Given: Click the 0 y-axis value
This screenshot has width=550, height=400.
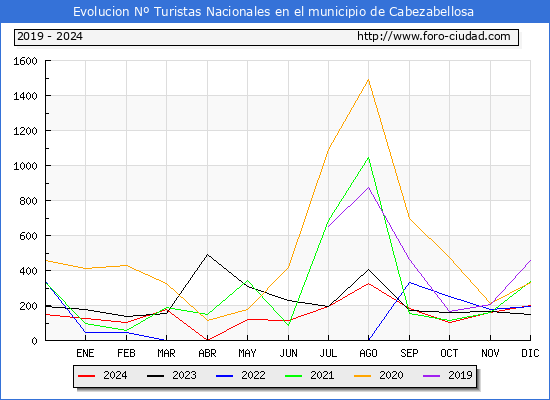Looking at the screenshot, I should [x=34, y=341].
